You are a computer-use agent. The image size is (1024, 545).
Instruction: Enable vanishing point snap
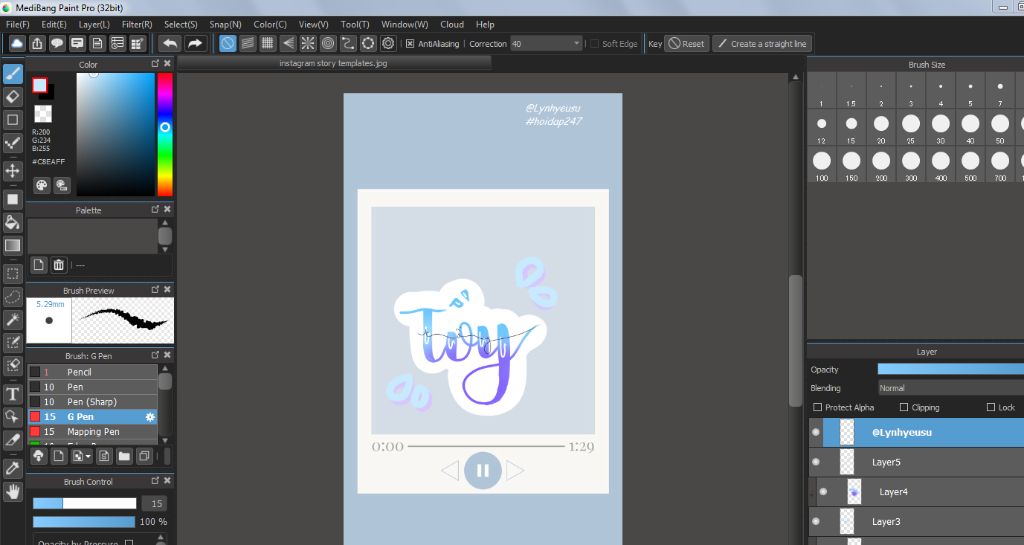click(288, 44)
